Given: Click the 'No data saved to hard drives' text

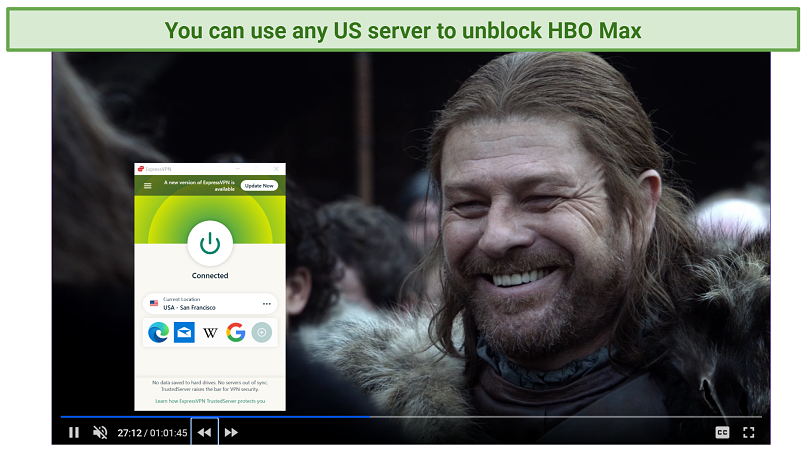Looking at the screenshot, I should (210, 386).
